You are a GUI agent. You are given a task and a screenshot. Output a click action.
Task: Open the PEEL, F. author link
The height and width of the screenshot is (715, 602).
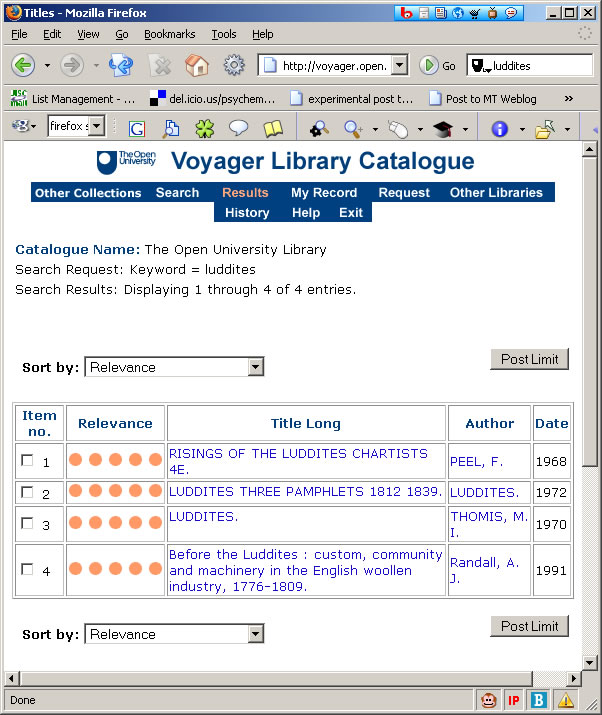[476, 461]
